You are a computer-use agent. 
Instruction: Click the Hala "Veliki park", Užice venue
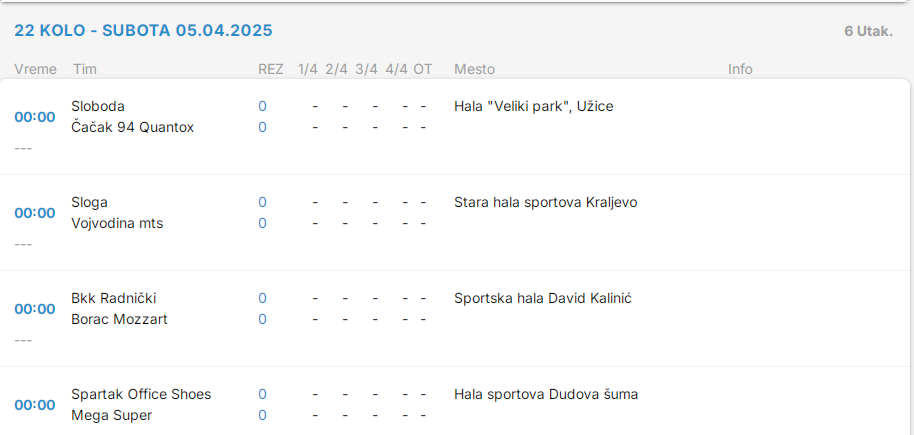pos(533,106)
